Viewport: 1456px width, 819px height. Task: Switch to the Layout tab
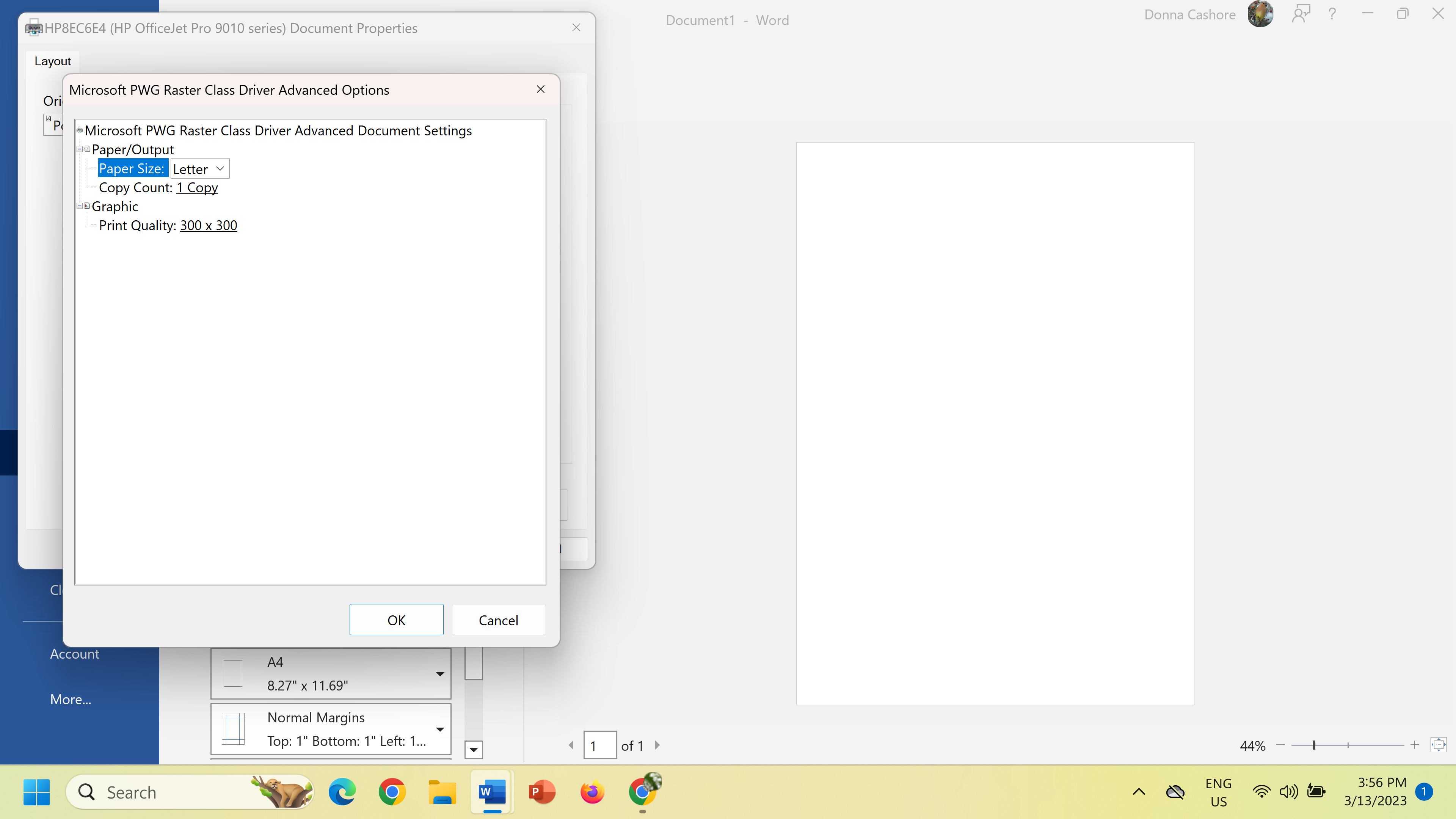click(x=52, y=61)
